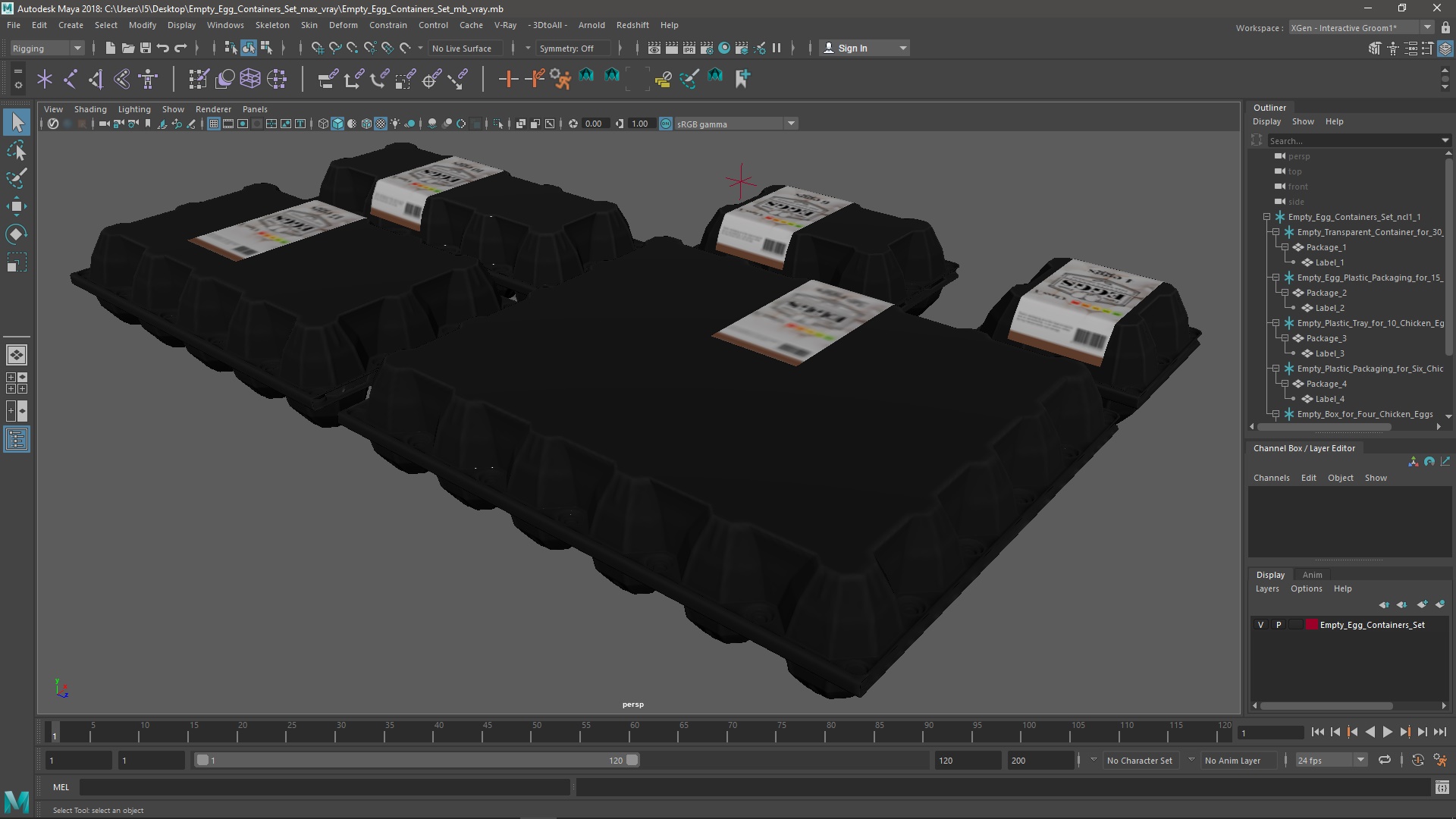
Task: Toggle the sRGB gamma color management button
Action: [666, 124]
